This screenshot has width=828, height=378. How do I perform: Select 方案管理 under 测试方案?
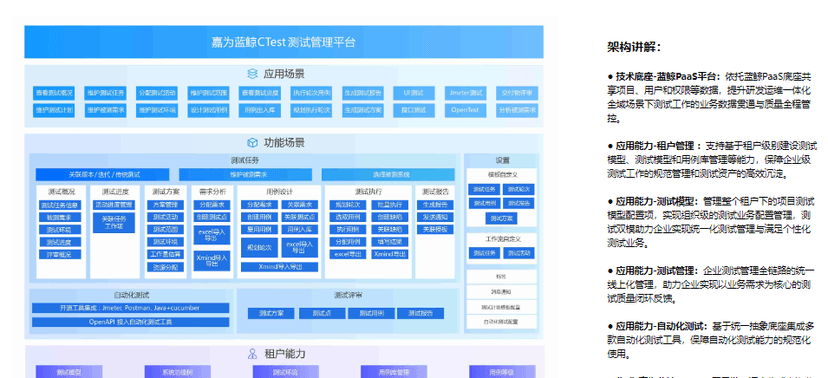coord(166,205)
